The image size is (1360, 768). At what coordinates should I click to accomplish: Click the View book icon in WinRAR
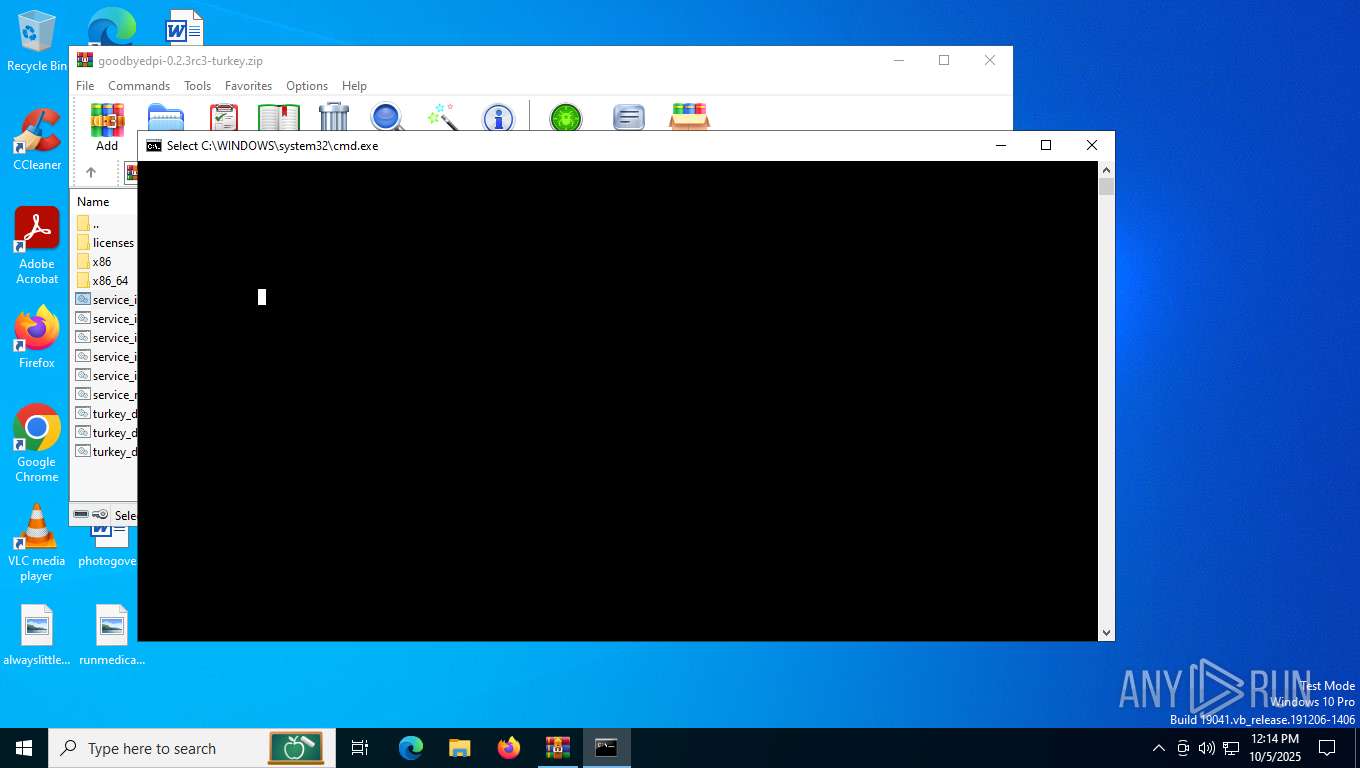[x=279, y=118]
